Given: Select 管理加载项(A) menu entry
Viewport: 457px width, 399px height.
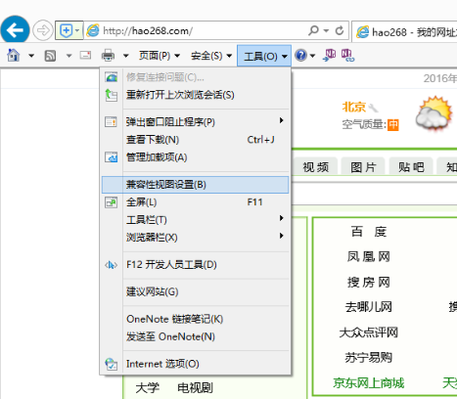Looking at the screenshot, I should point(195,157).
